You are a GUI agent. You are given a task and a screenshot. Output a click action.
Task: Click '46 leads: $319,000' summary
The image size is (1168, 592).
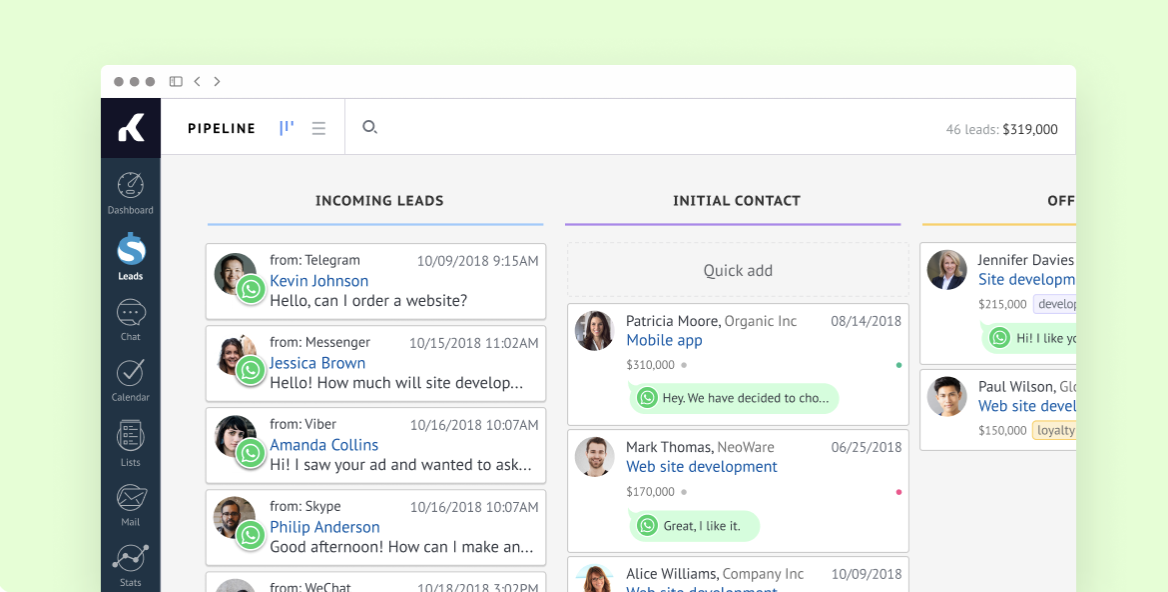pos(1002,129)
